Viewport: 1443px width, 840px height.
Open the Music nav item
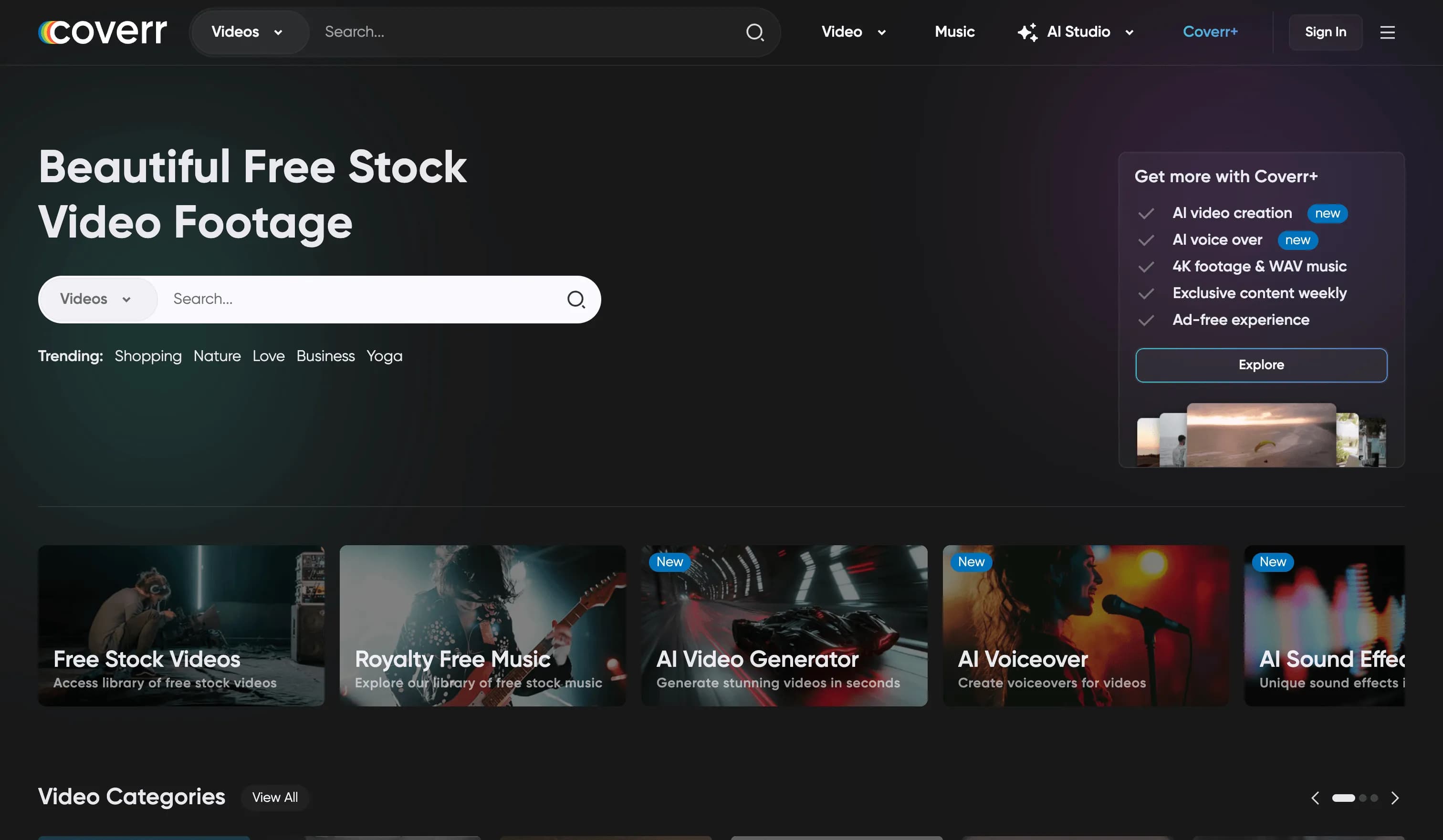tap(954, 32)
